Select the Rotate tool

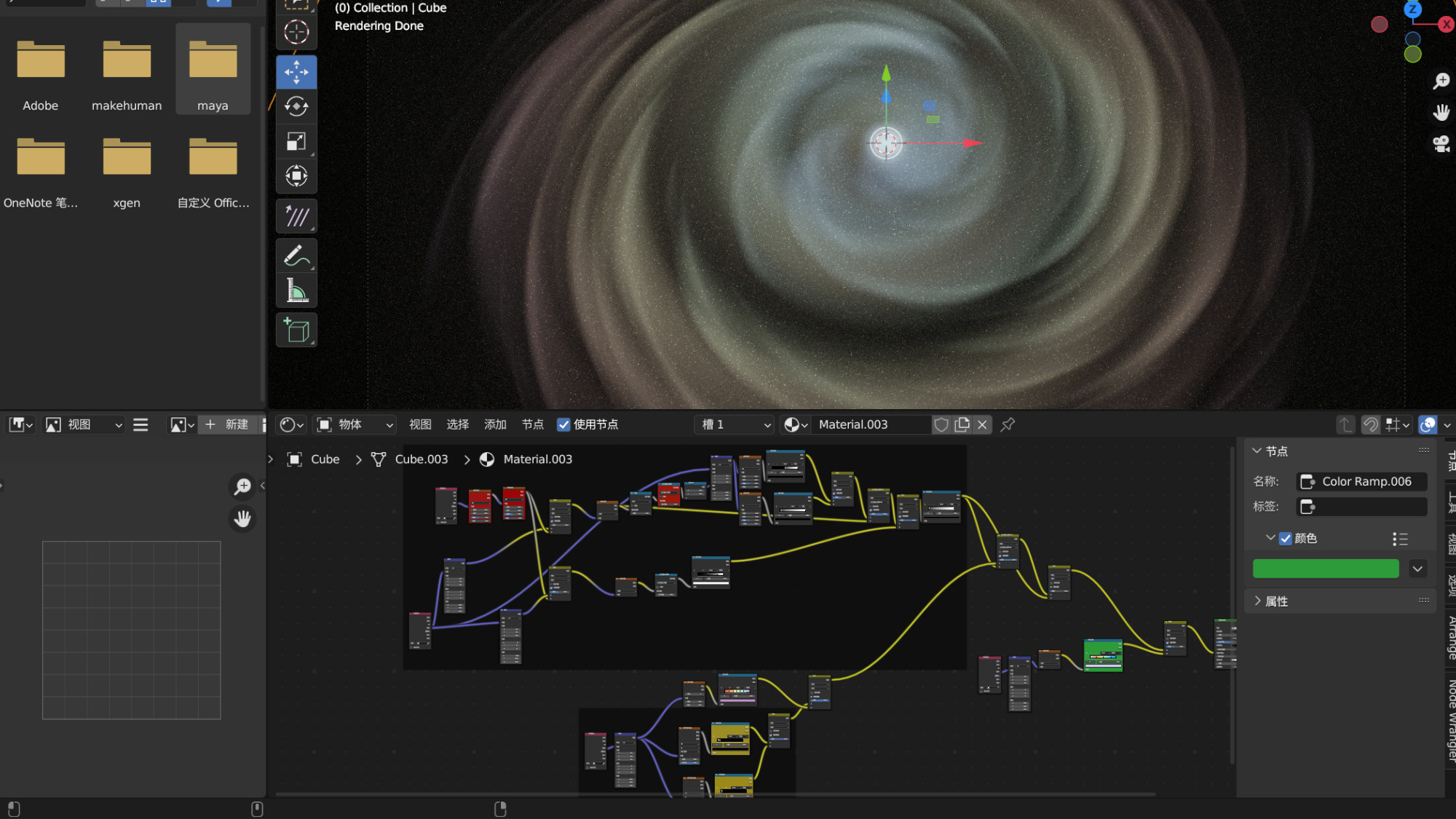296,107
